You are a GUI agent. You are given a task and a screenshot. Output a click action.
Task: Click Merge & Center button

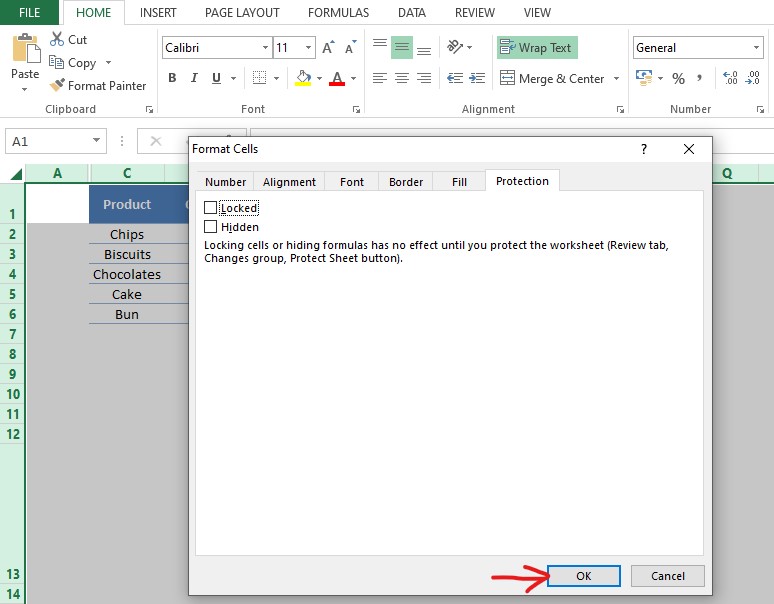[x=552, y=78]
